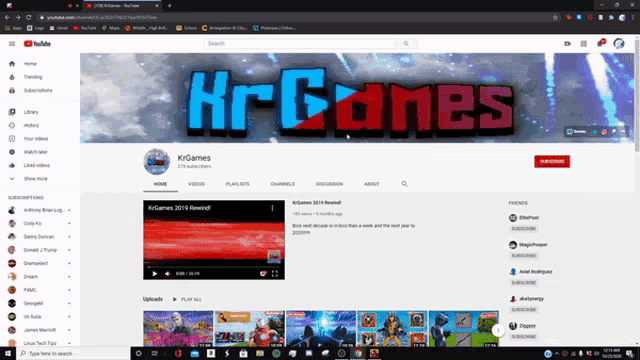
Task: Switch to the About tab
Action: [x=372, y=184]
